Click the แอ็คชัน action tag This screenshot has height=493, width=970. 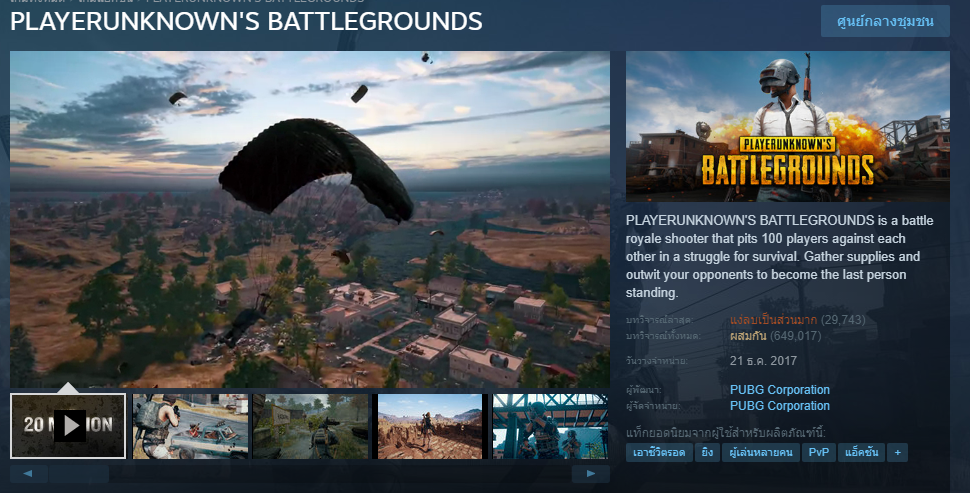pyautogui.click(x=861, y=452)
